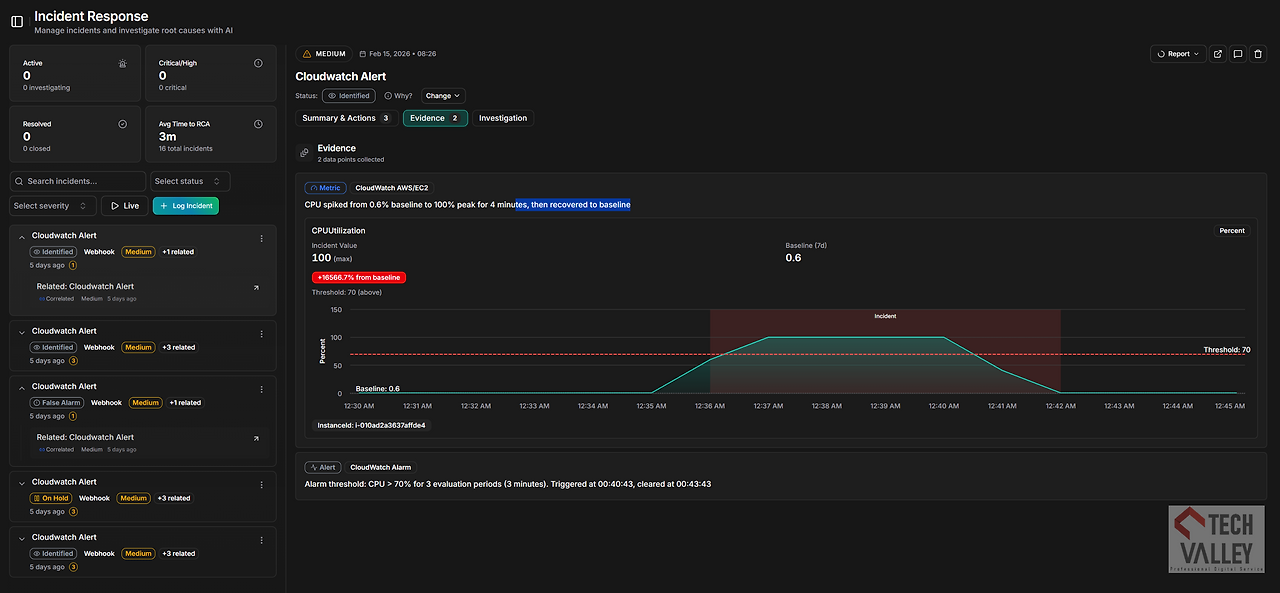Switch to the Summary & Actions tab
This screenshot has width=1280, height=593.
click(x=346, y=118)
